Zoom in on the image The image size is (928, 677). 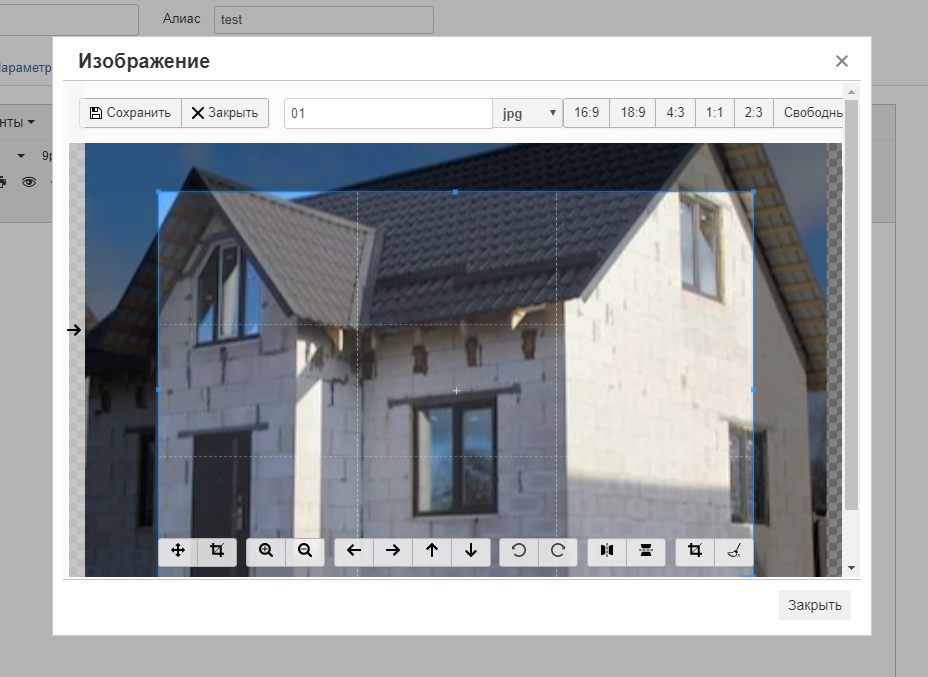point(266,551)
